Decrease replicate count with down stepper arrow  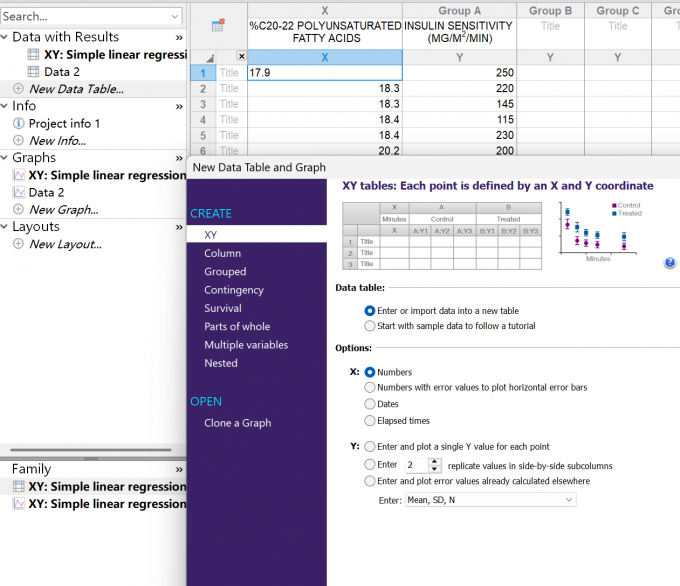pyautogui.click(x=435, y=469)
